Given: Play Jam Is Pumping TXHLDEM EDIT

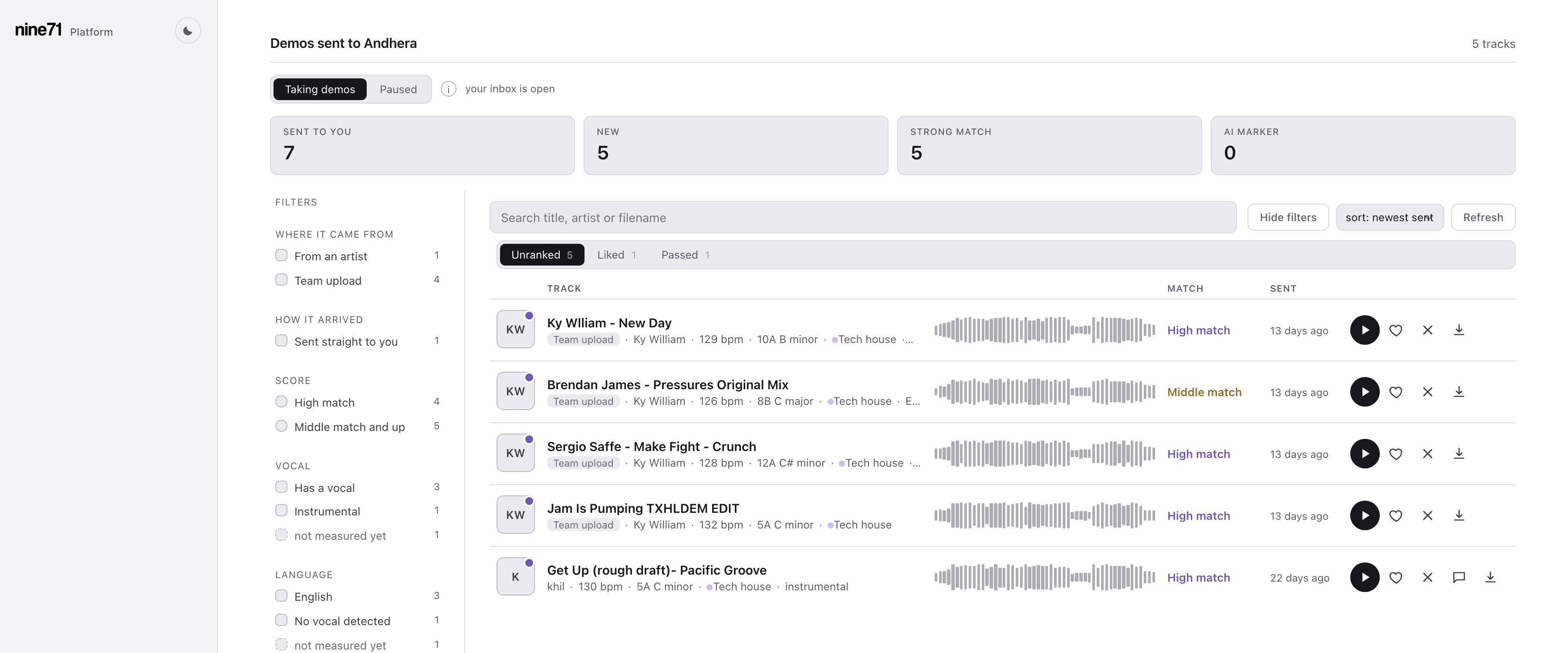Looking at the screenshot, I should (1365, 515).
